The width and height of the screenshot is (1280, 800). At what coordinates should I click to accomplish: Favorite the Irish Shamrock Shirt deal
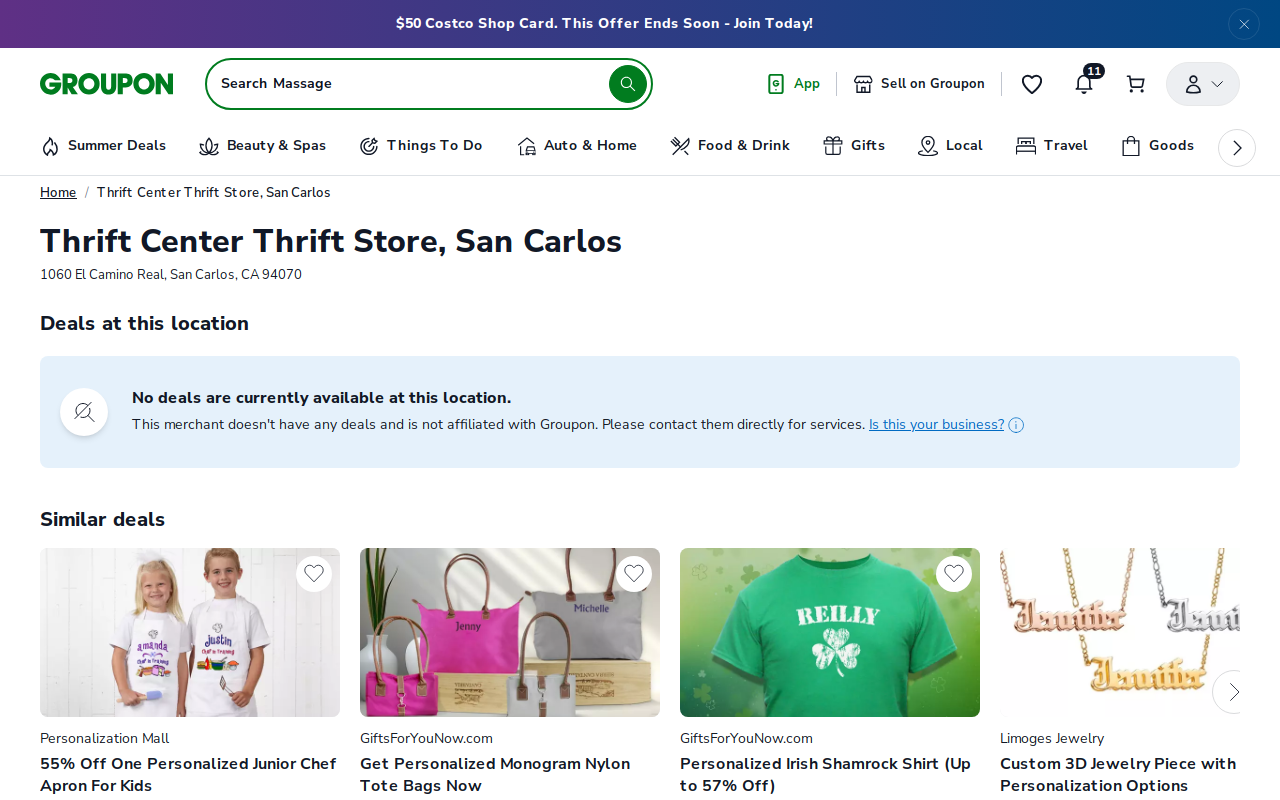[954, 574]
